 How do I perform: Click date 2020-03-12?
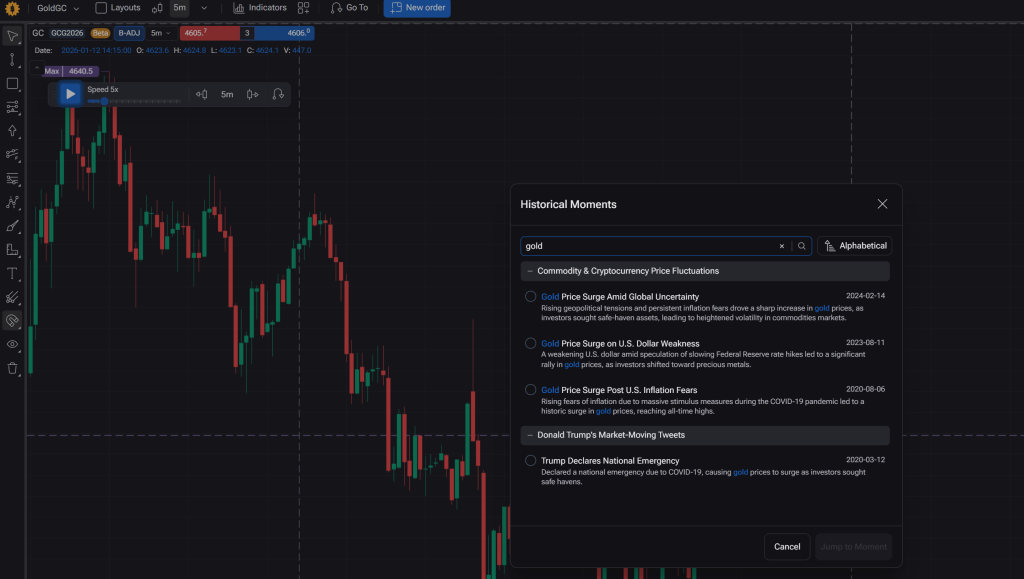(865, 460)
